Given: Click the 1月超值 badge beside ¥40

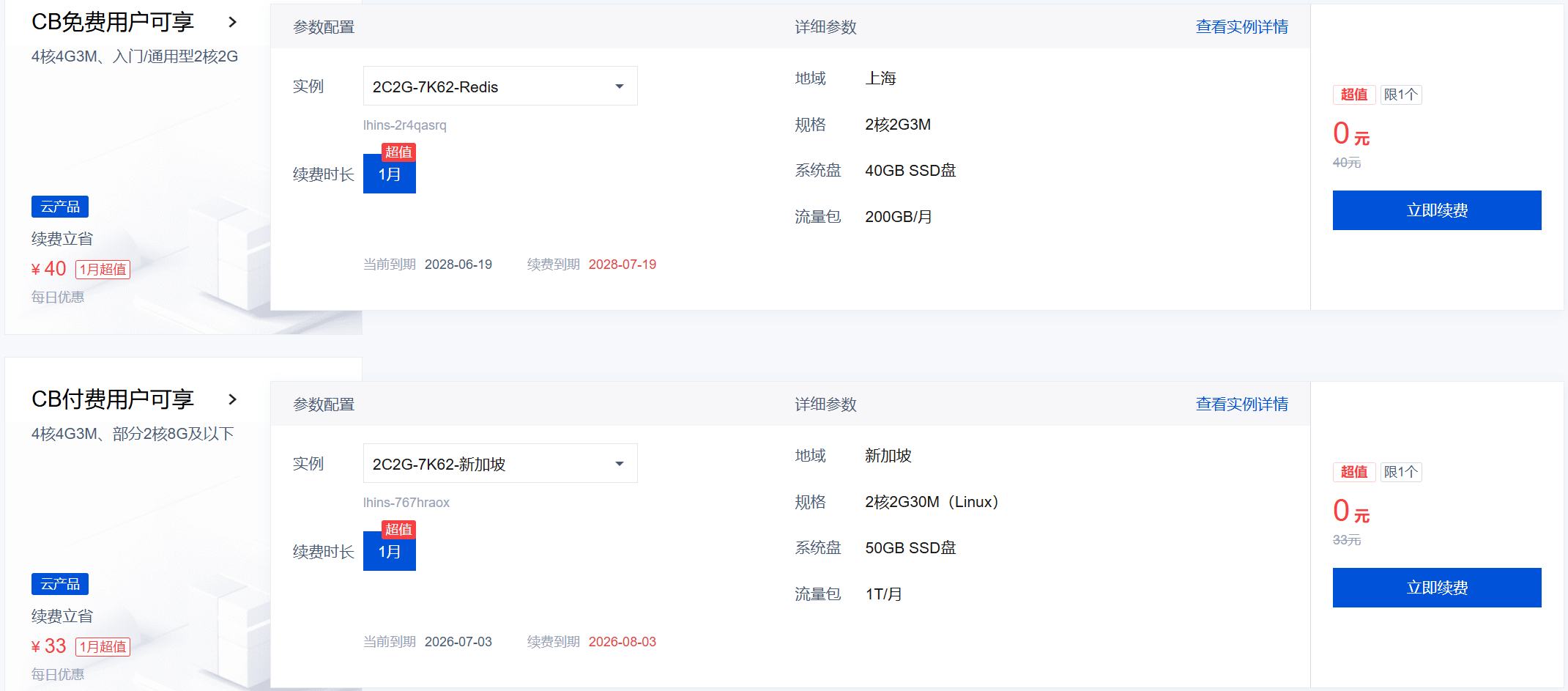Looking at the screenshot, I should [103, 270].
